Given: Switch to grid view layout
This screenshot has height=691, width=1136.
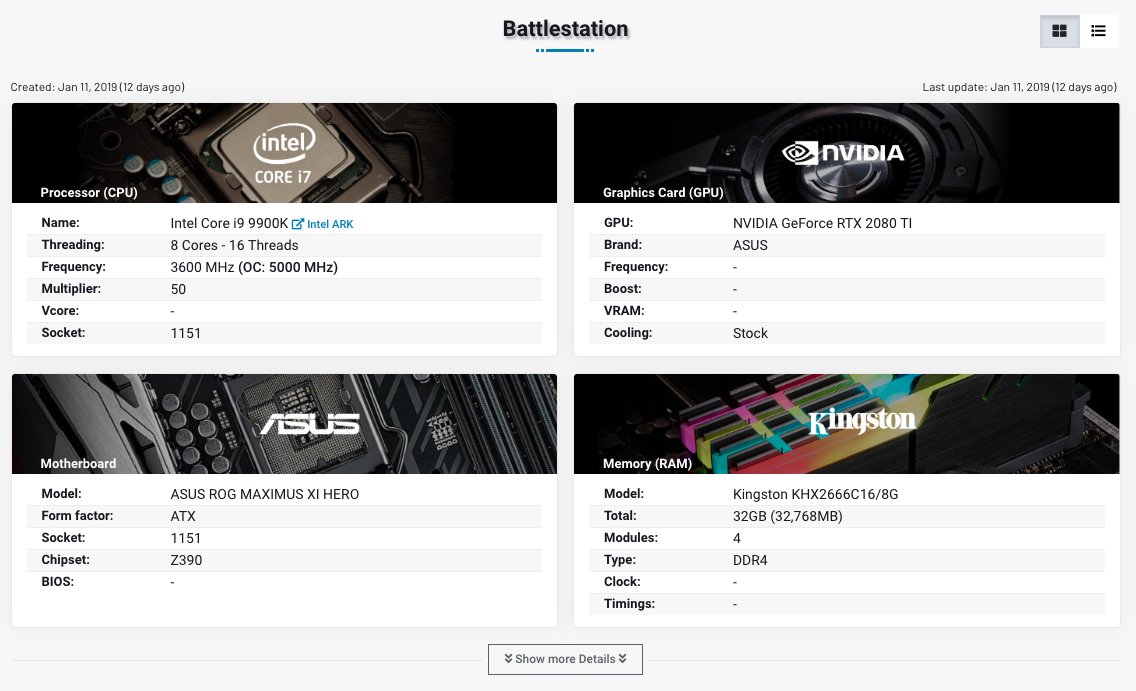Looking at the screenshot, I should click(1059, 31).
